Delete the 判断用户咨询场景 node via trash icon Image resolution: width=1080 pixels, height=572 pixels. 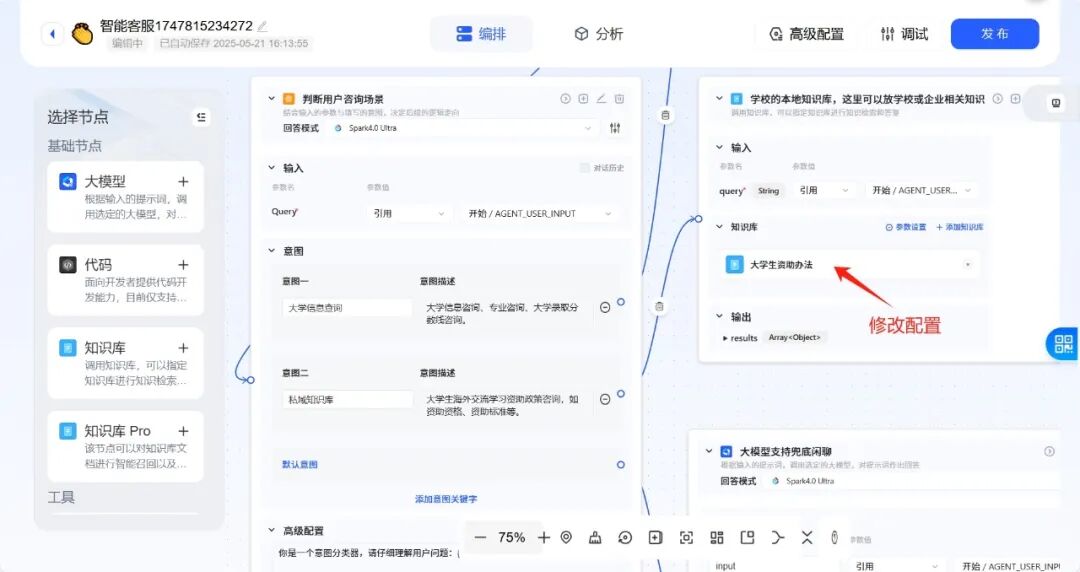(x=619, y=98)
